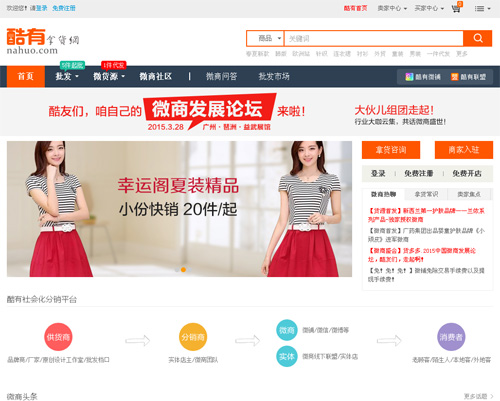Expand the 卖家中心 dropdown
The width and height of the screenshot is (500, 401).
[392, 8]
